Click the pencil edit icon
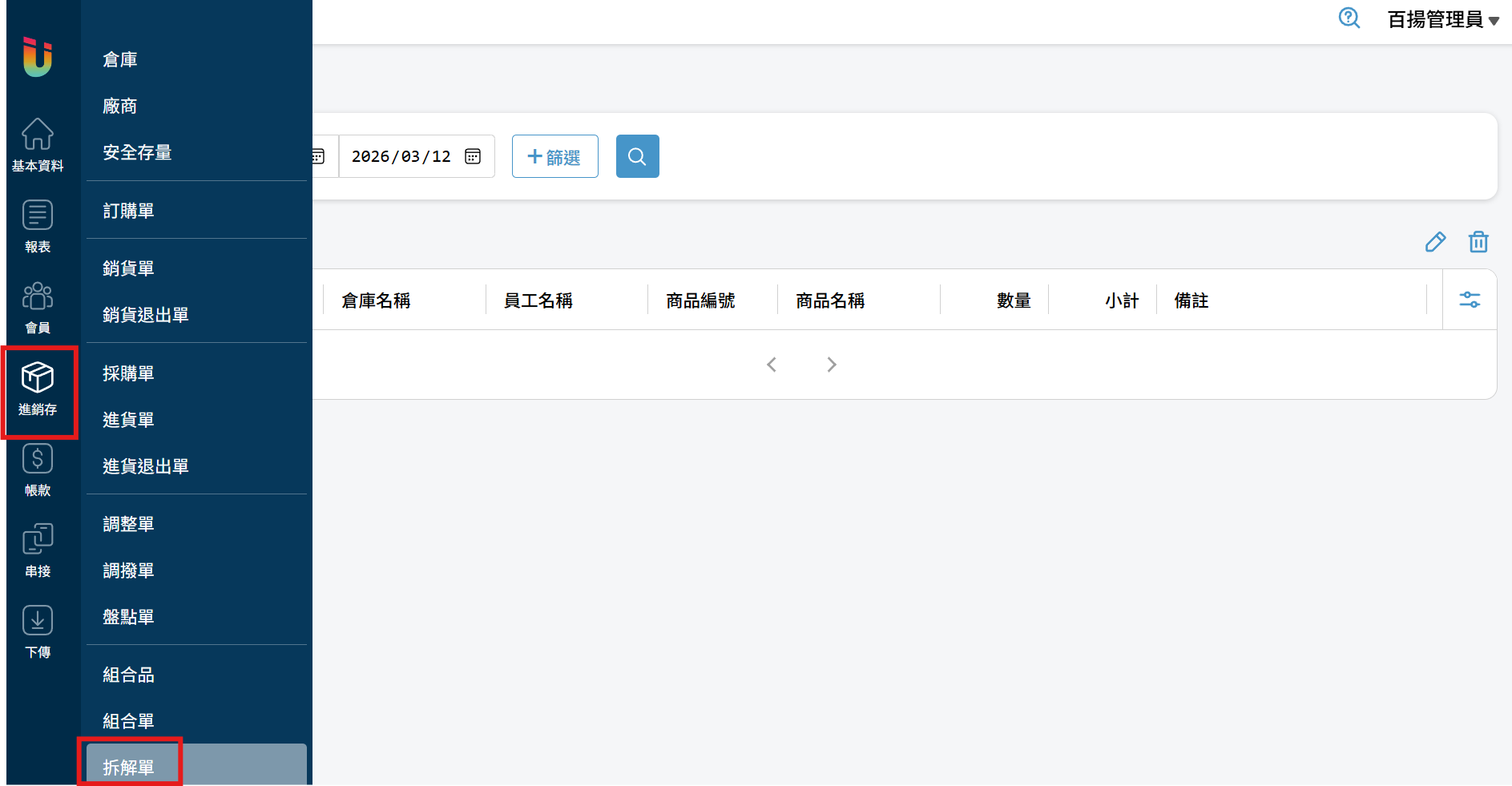The height and width of the screenshot is (786, 1512). [1435, 242]
